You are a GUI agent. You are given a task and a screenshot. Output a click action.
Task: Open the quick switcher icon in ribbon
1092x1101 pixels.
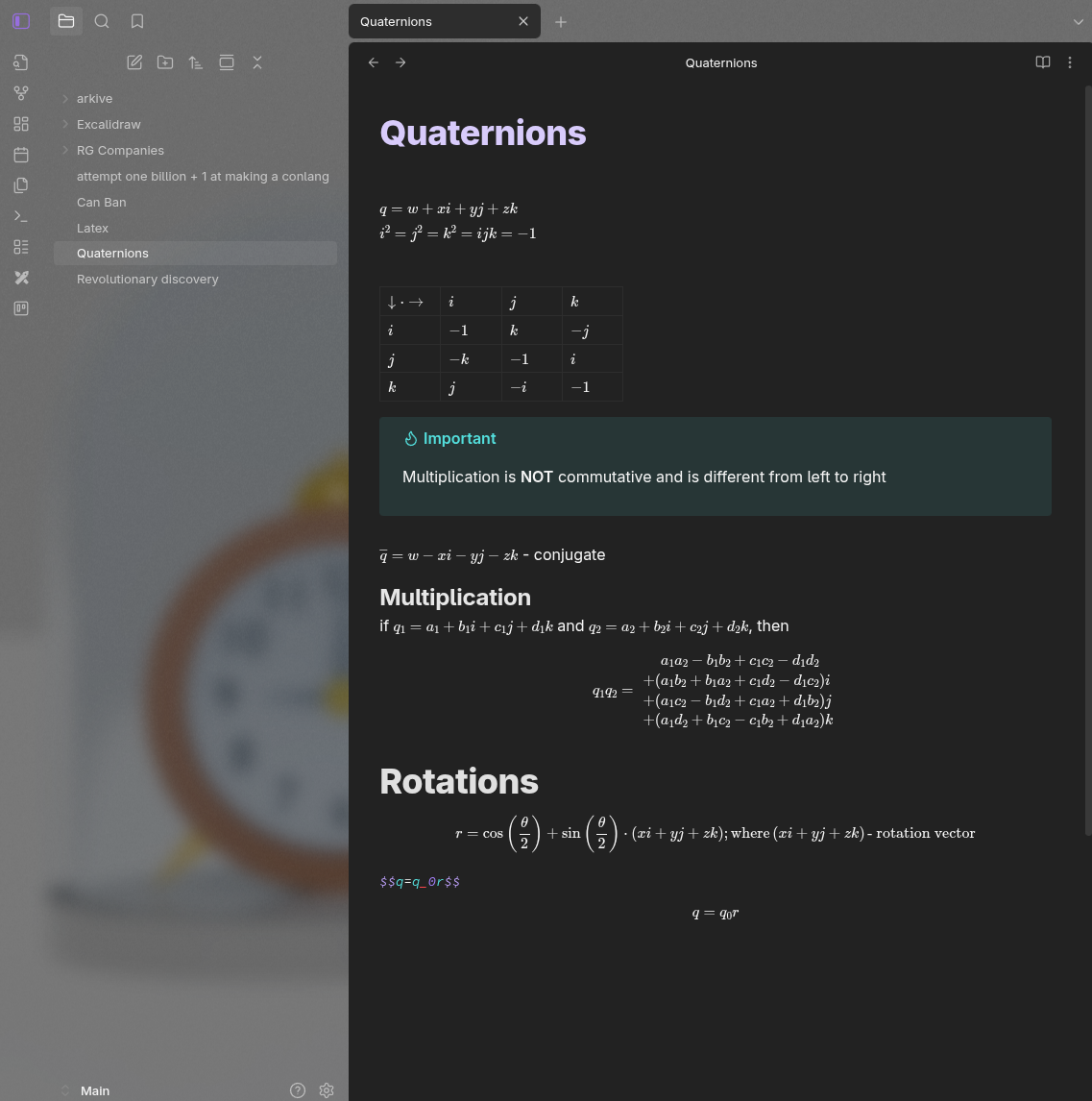21,62
